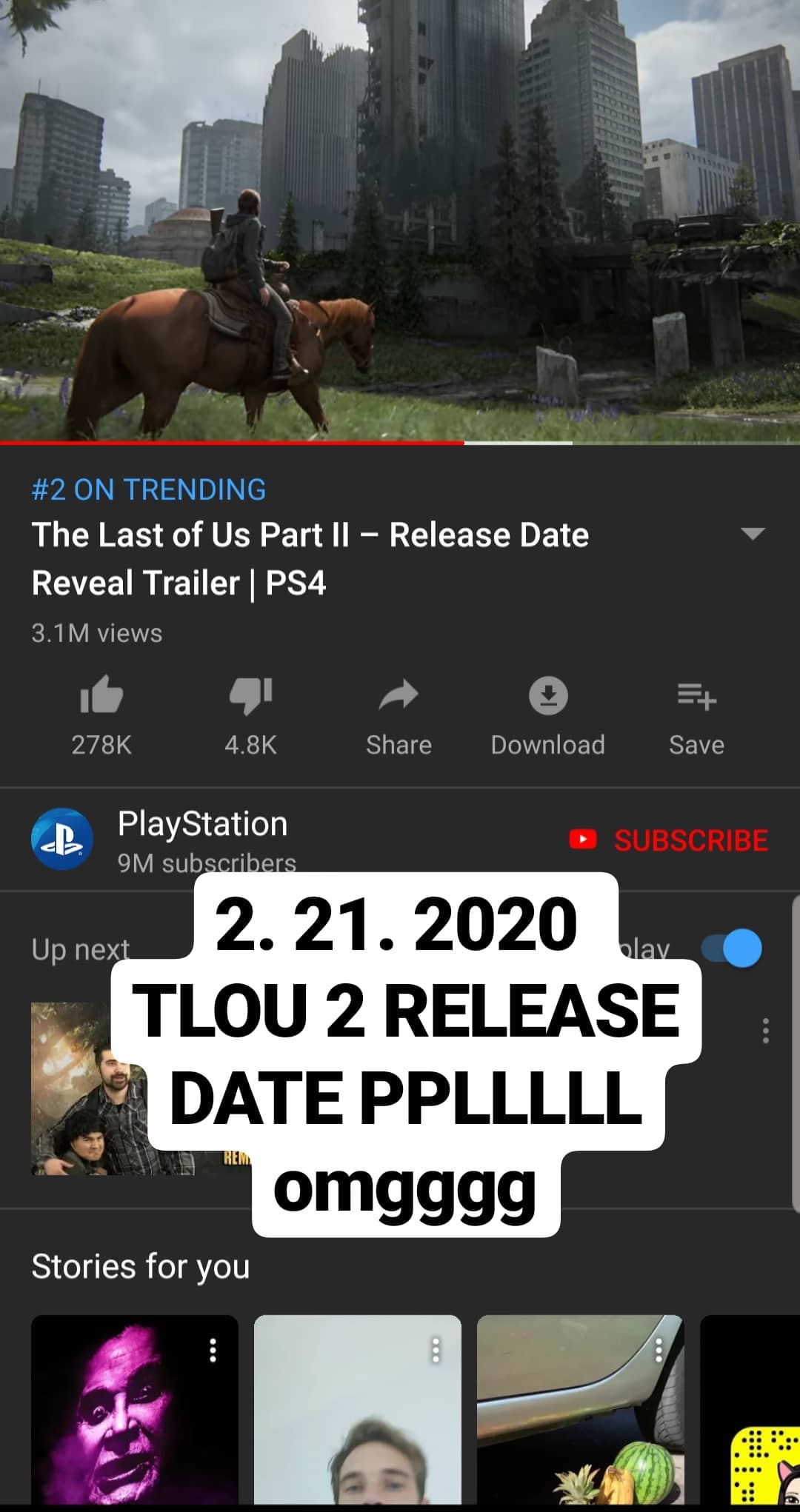The width and height of the screenshot is (800, 1512).
Task: Open options menu for the Up next video
Action: [x=766, y=1031]
